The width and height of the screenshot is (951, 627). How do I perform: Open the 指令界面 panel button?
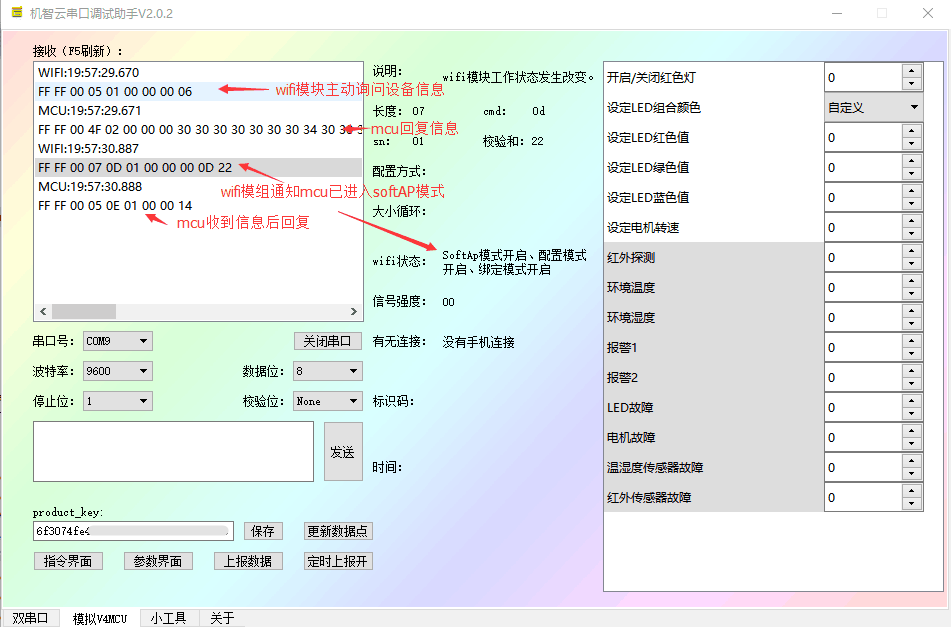tap(68, 560)
